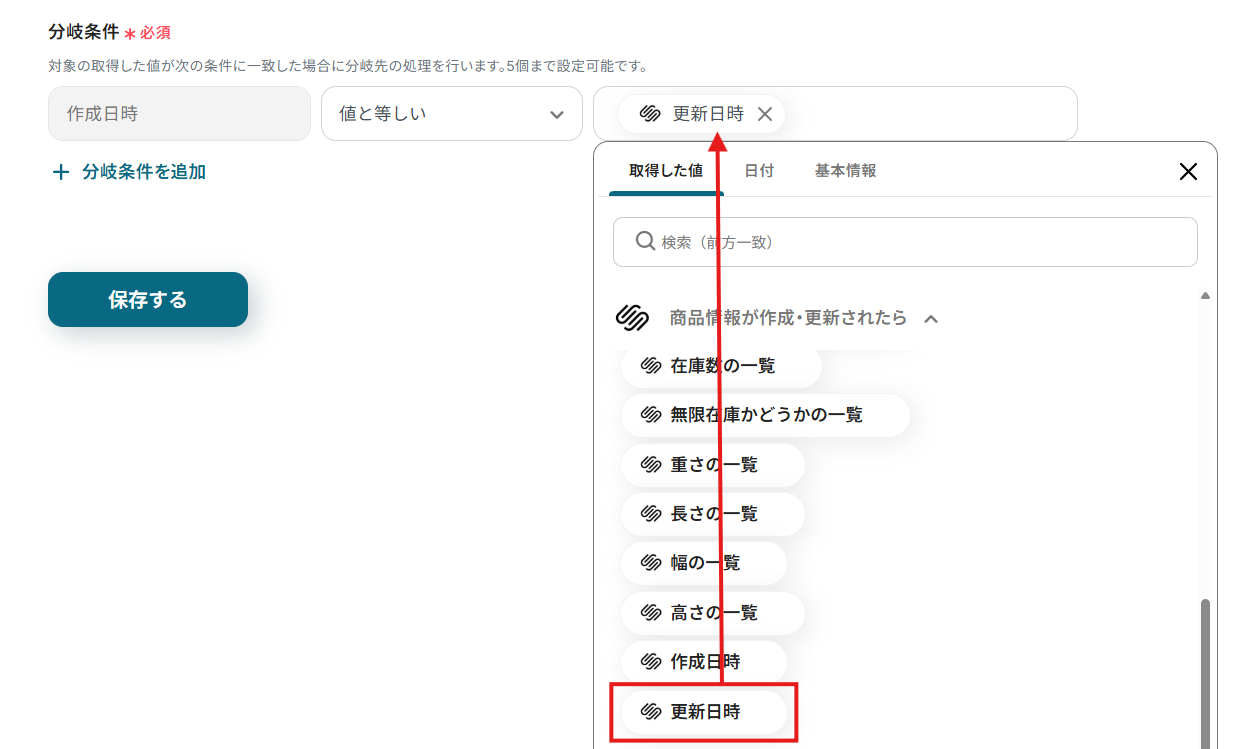Viewport: 1235px width, 749px height.
Task: Switch to the 取得した値 tab
Action: point(666,171)
